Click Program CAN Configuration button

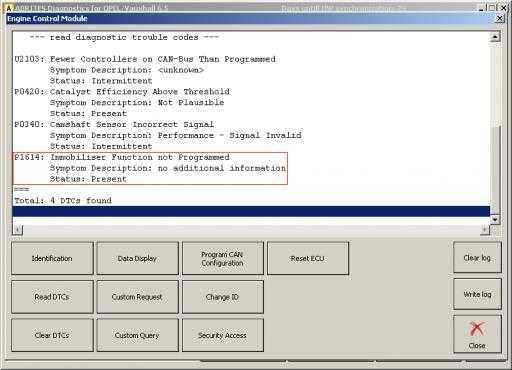click(223, 258)
